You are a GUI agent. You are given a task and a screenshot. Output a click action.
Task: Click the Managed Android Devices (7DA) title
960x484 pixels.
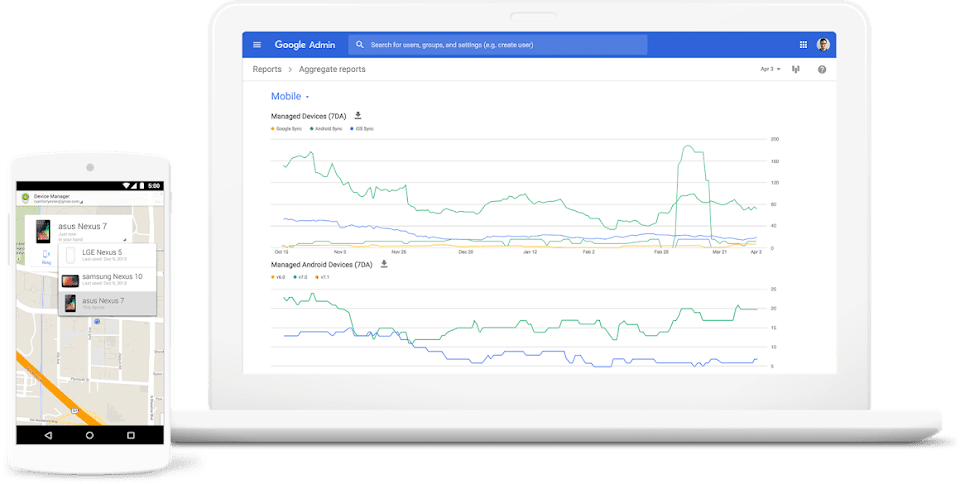(x=321, y=265)
